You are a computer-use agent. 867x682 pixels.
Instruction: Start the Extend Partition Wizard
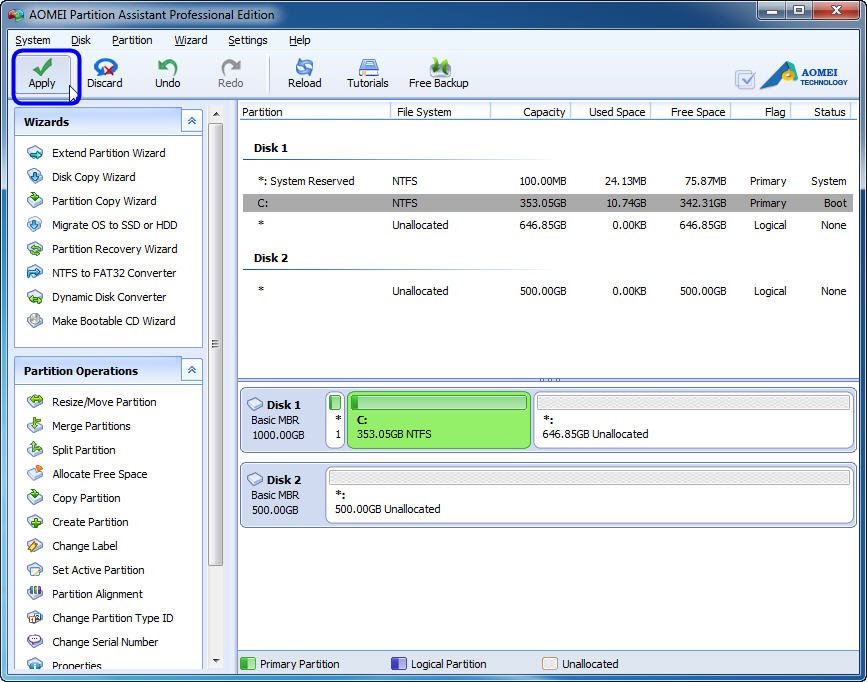(108, 153)
